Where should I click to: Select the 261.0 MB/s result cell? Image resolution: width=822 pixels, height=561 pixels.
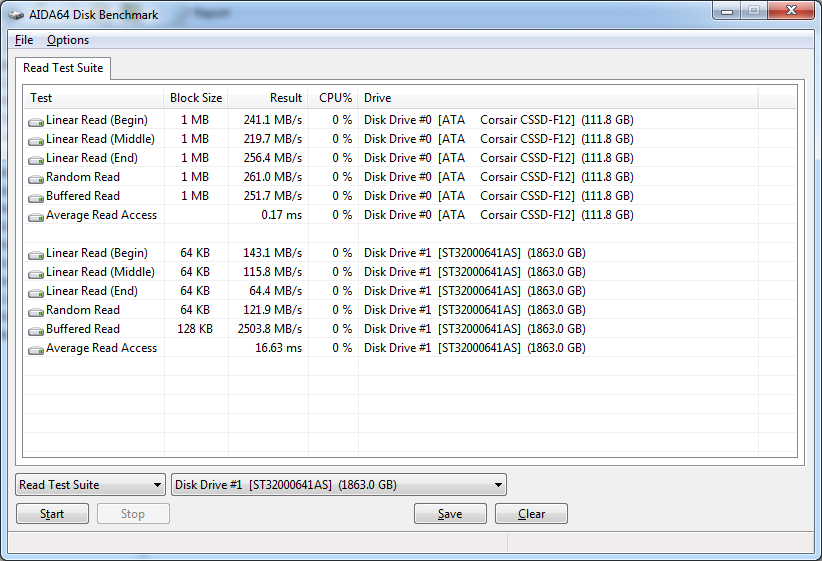[x=273, y=177]
